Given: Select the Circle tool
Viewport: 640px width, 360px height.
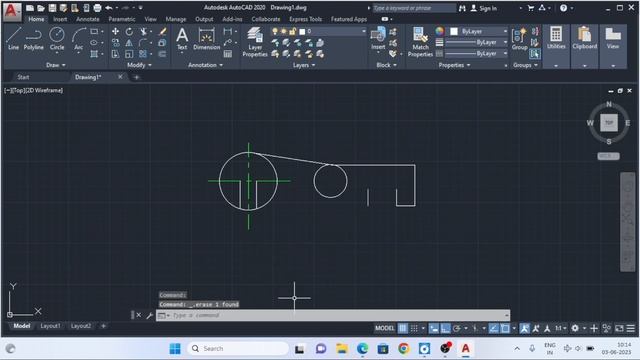Looking at the screenshot, I should pos(57,39).
